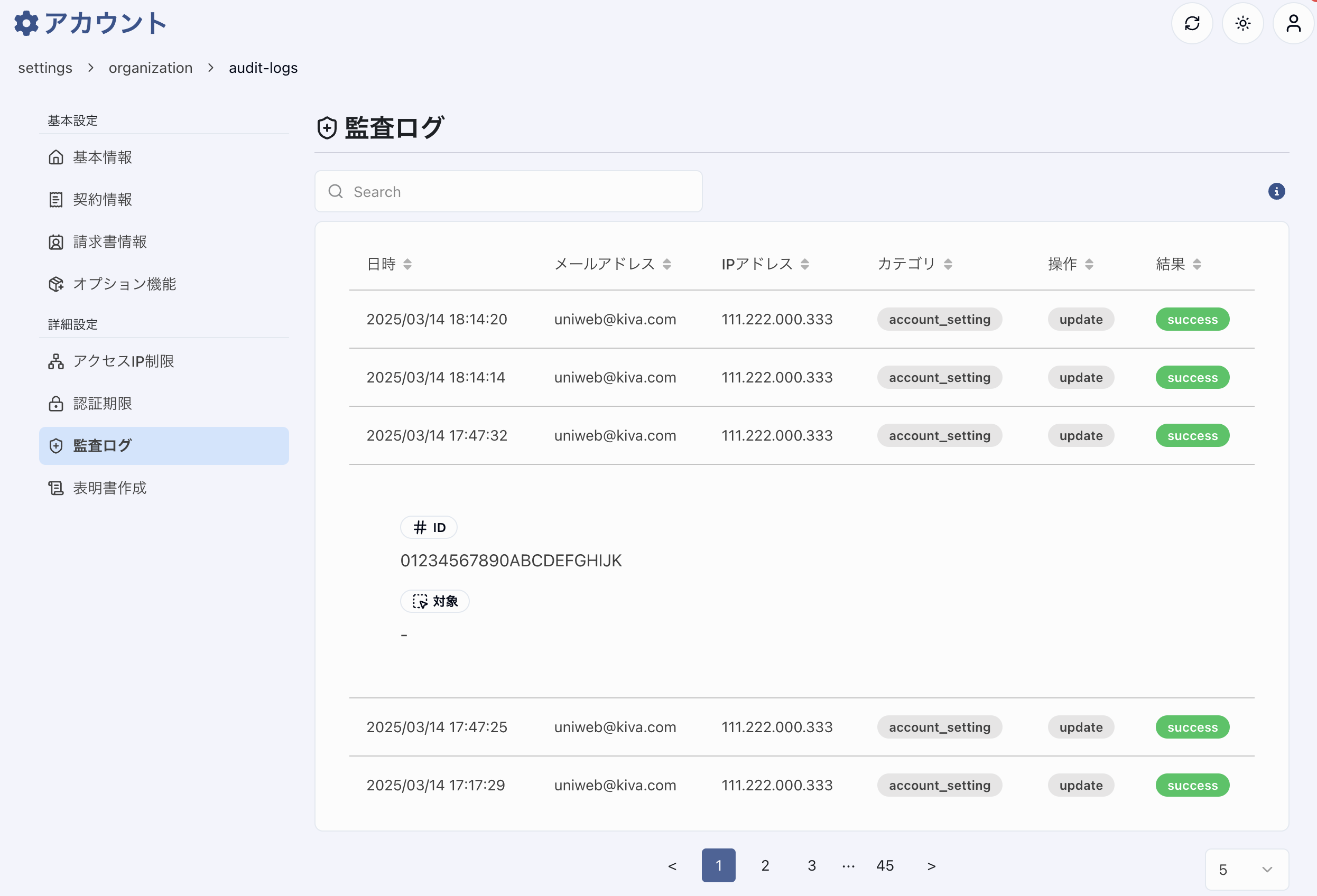Click the info icon next to search bar

(x=1277, y=191)
